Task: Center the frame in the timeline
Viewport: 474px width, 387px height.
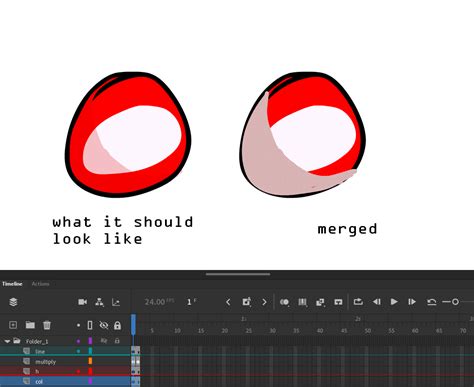Action: tap(338, 302)
